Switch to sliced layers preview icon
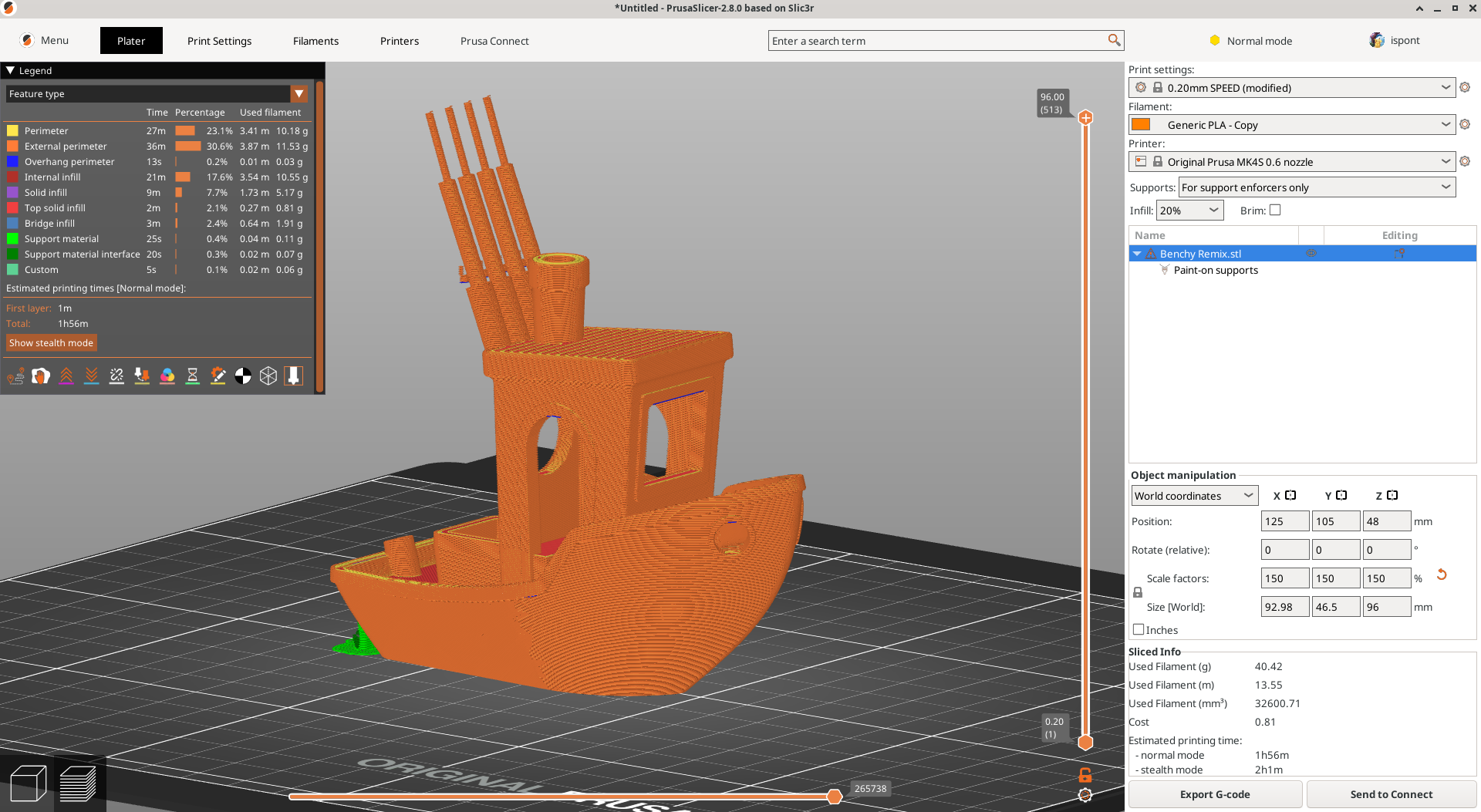This screenshot has height=812, width=1481. (x=78, y=783)
